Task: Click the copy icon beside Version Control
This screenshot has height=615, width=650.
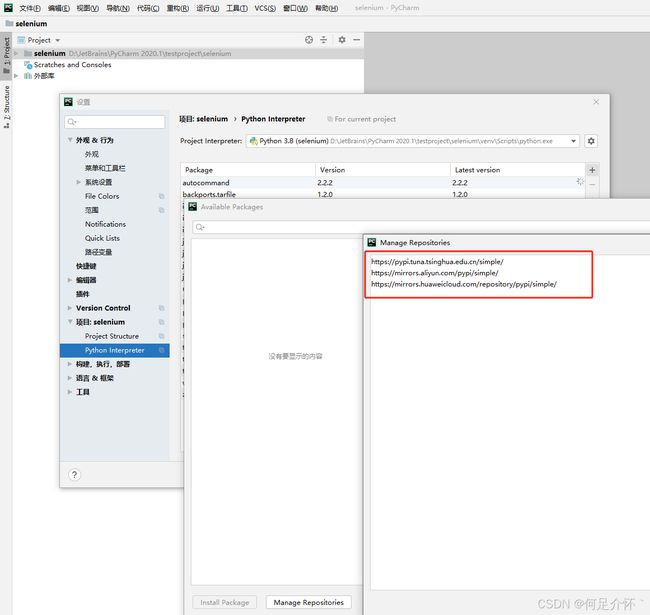Action: [x=161, y=308]
